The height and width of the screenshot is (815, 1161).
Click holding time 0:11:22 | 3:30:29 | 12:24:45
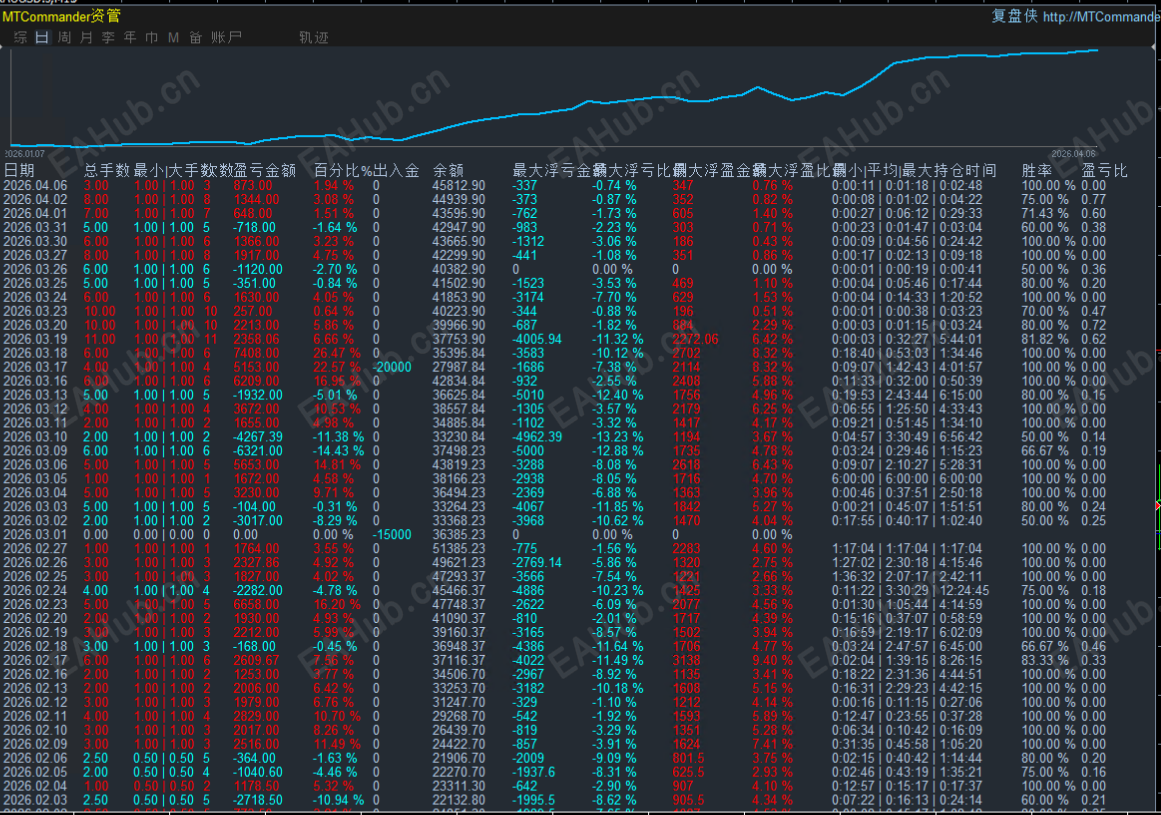911,591
